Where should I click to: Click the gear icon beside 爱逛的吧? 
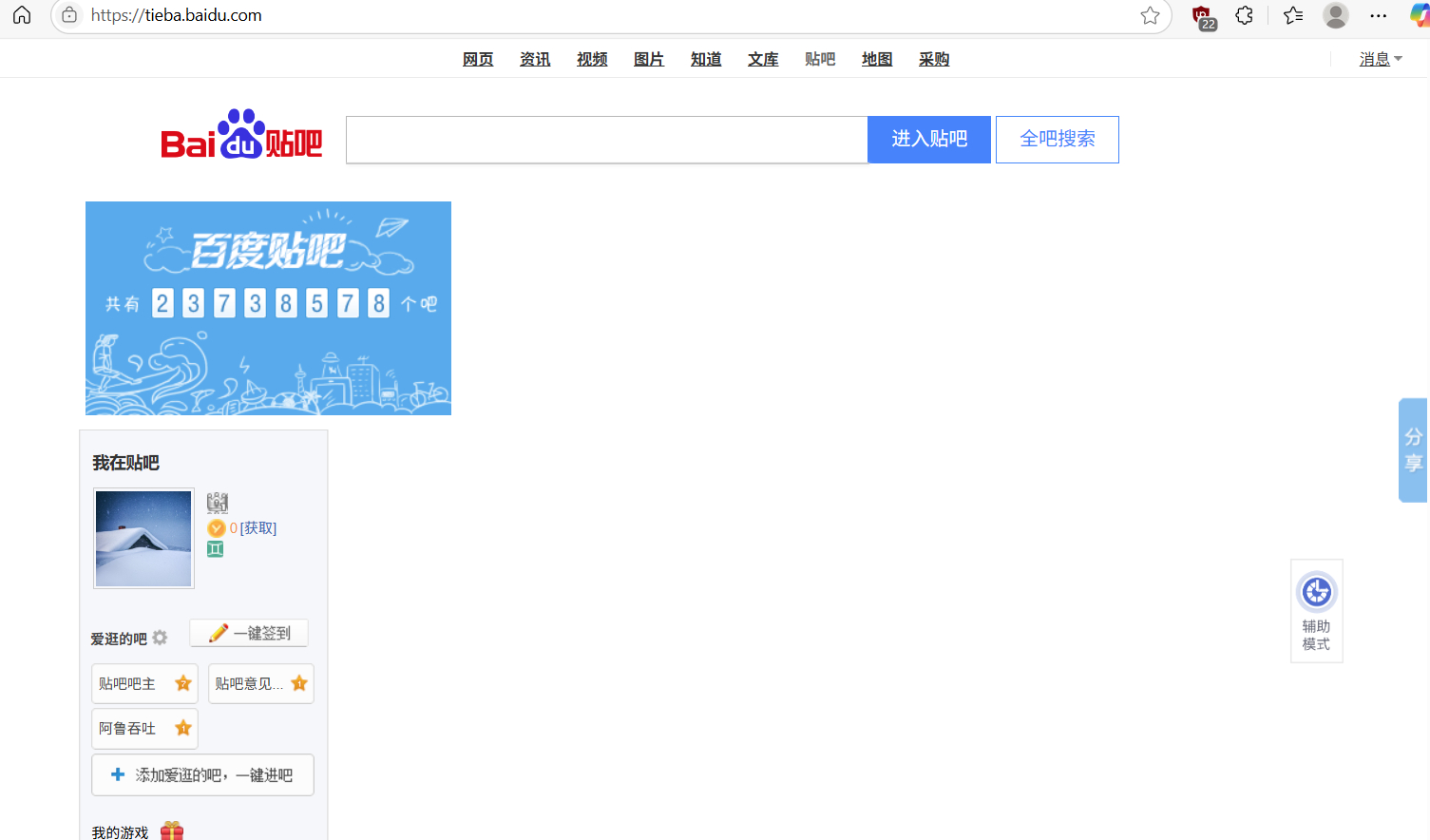coord(160,638)
